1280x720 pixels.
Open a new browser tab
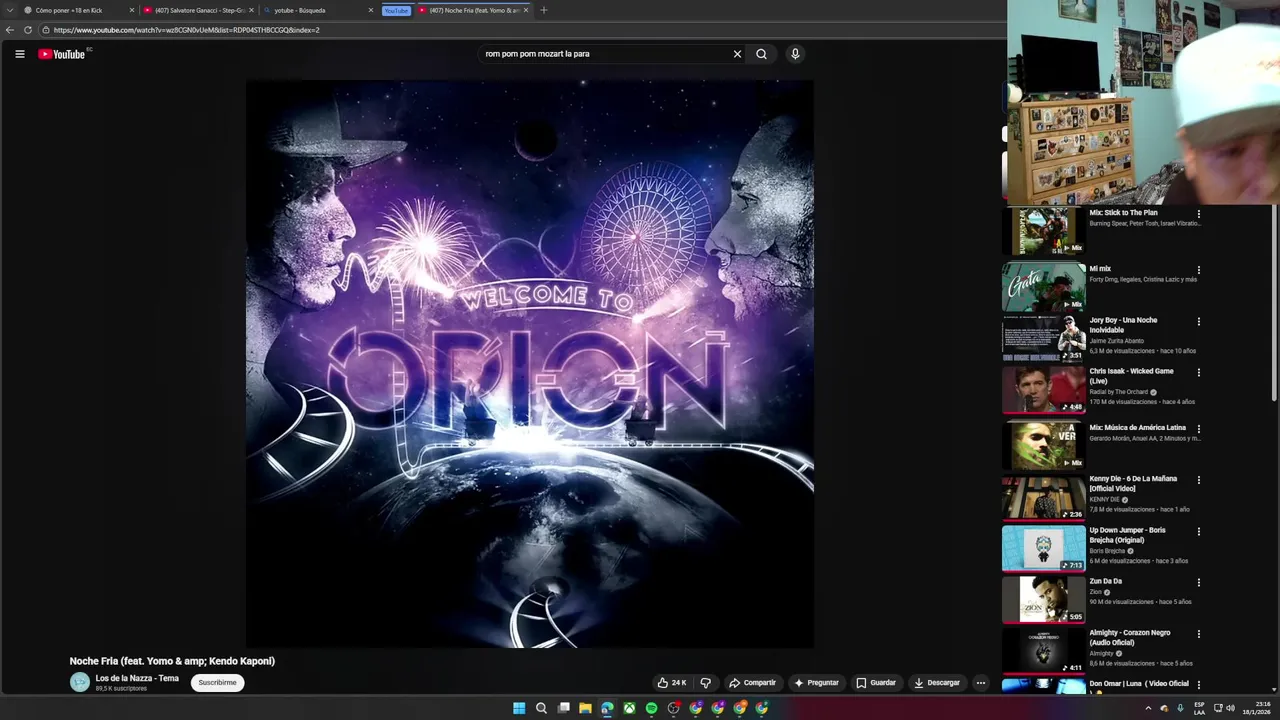[x=544, y=10]
